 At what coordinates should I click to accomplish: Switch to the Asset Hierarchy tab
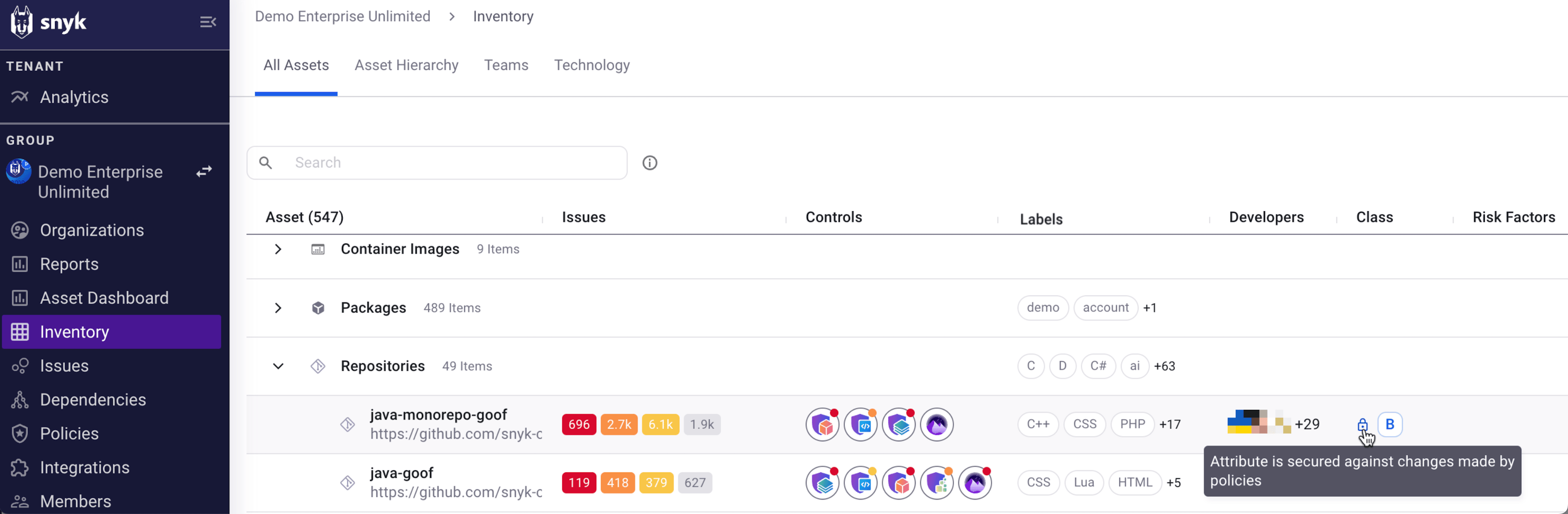406,65
